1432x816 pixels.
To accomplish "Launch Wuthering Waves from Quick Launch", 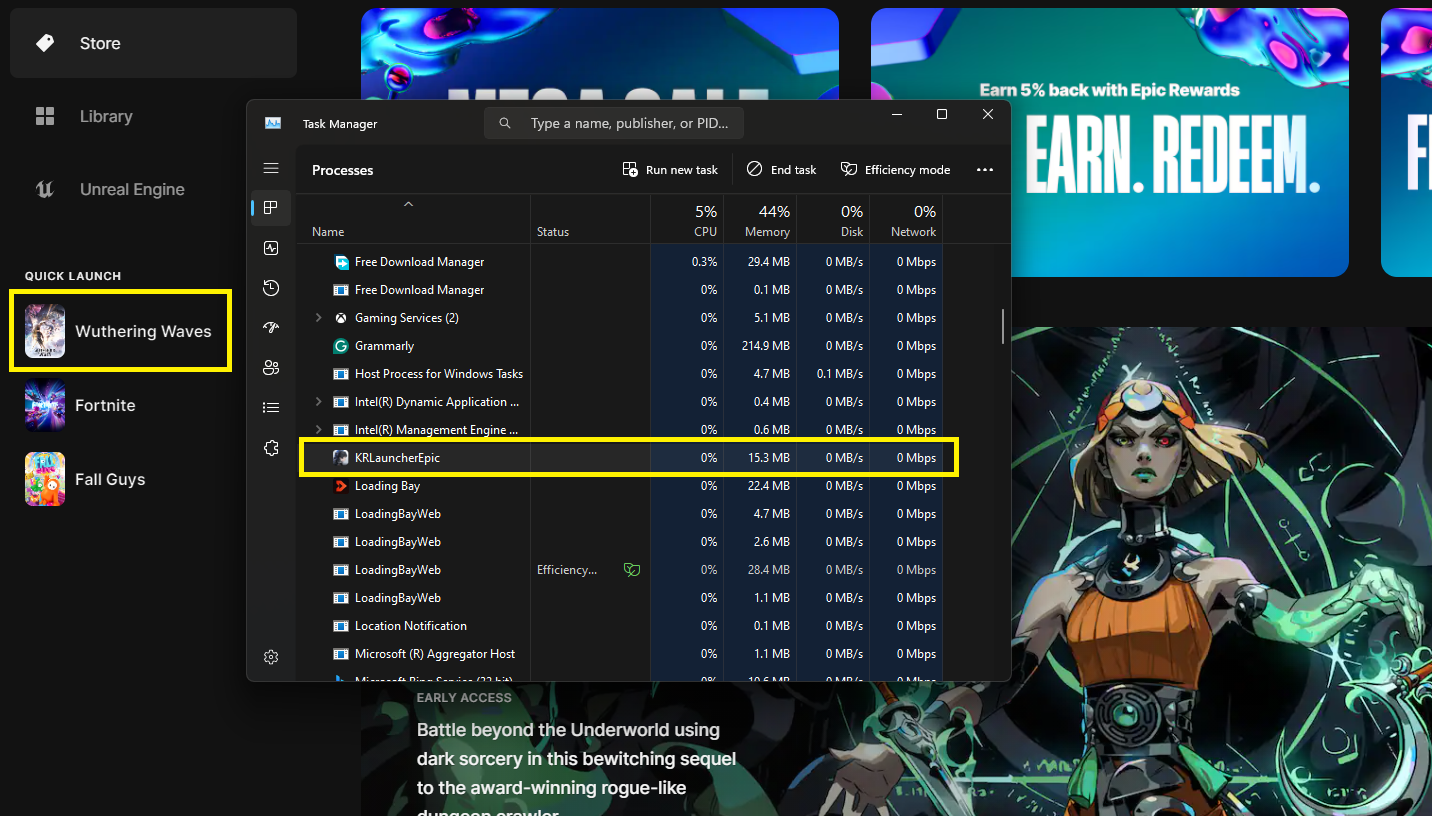I will point(121,331).
